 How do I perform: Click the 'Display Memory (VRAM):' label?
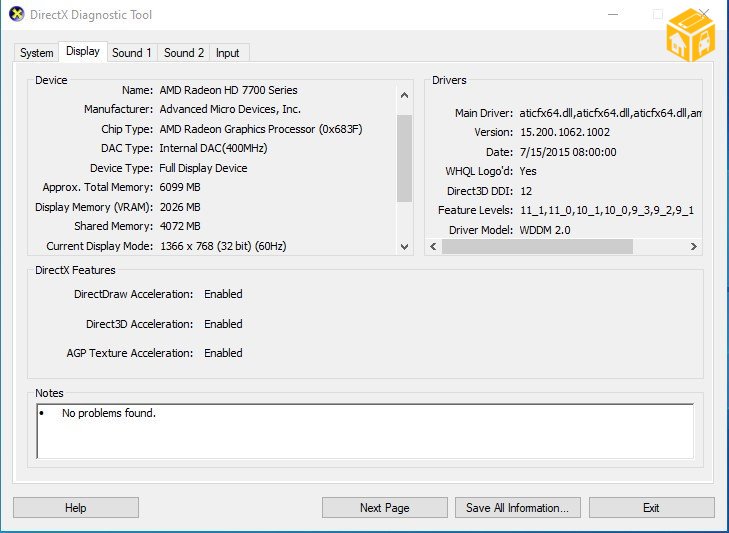tap(94, 207)
